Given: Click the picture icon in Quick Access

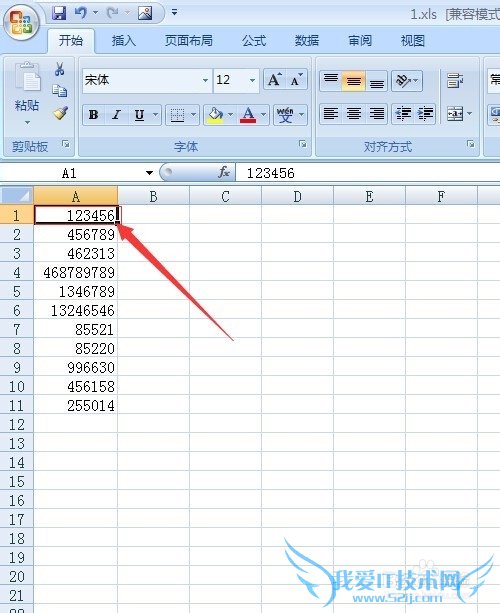Looking at the screenshot, I should 145,13.
